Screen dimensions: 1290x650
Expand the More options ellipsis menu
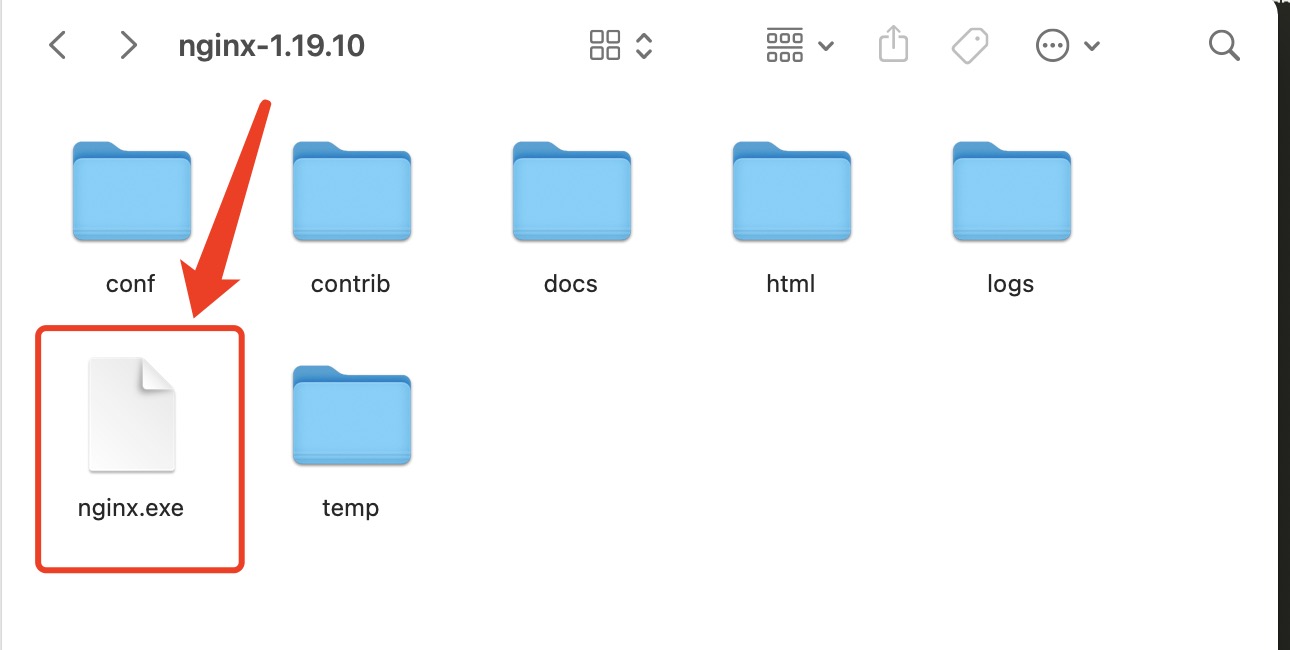click(x=1053, y=45)
